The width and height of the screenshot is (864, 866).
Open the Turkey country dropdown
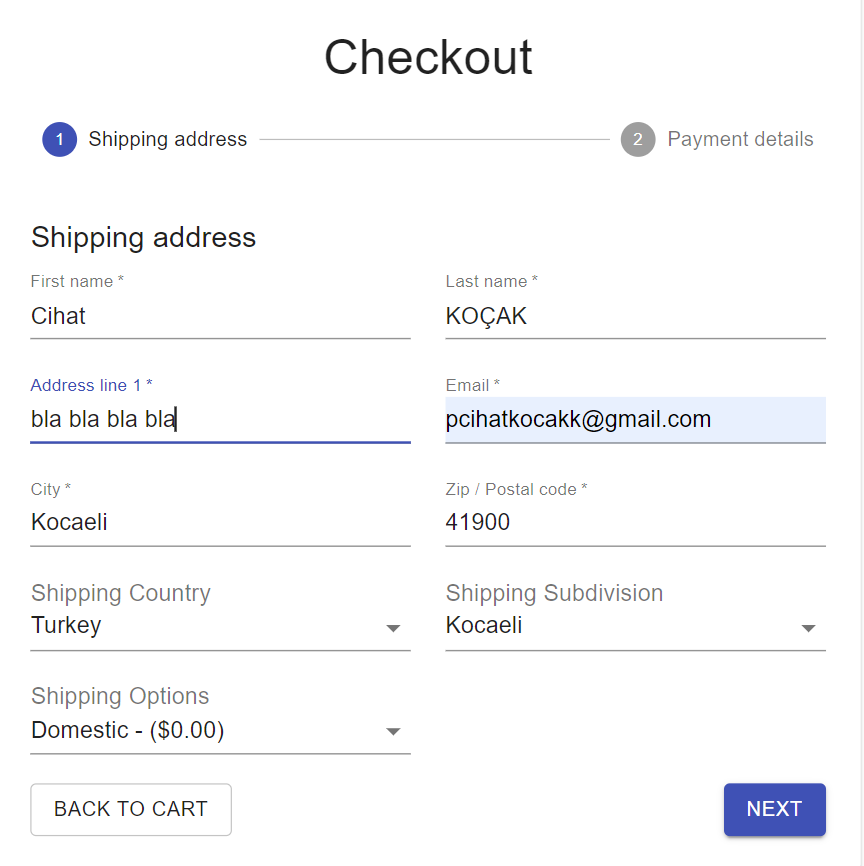220,626
